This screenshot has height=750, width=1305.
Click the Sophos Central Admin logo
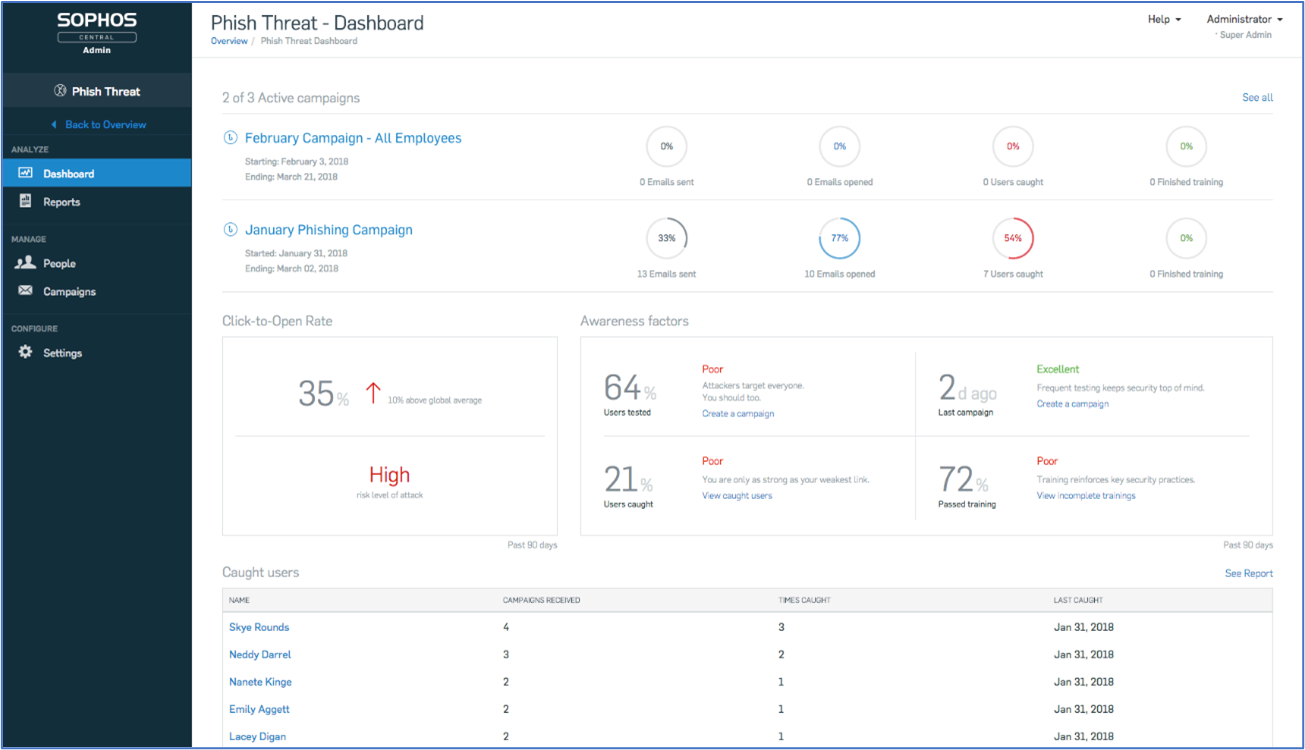click(97, 34)
